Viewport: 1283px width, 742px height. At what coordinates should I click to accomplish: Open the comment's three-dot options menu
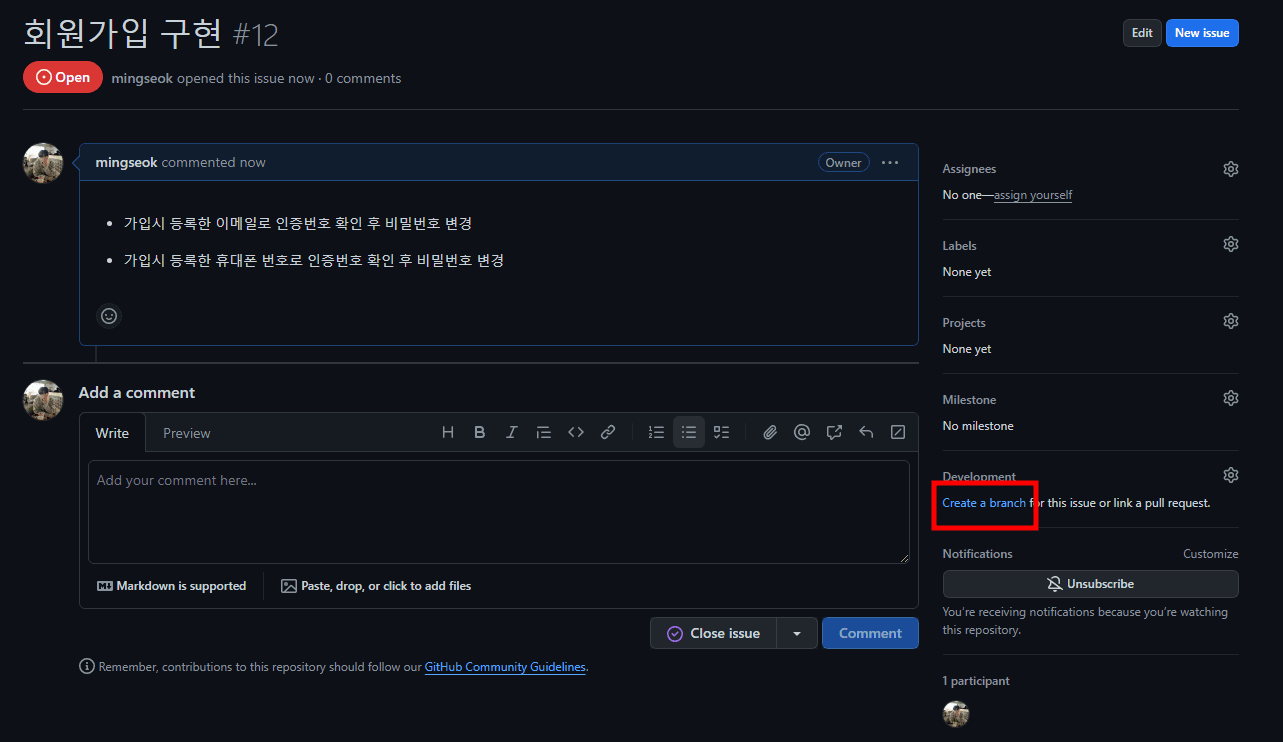pos(890,163)
